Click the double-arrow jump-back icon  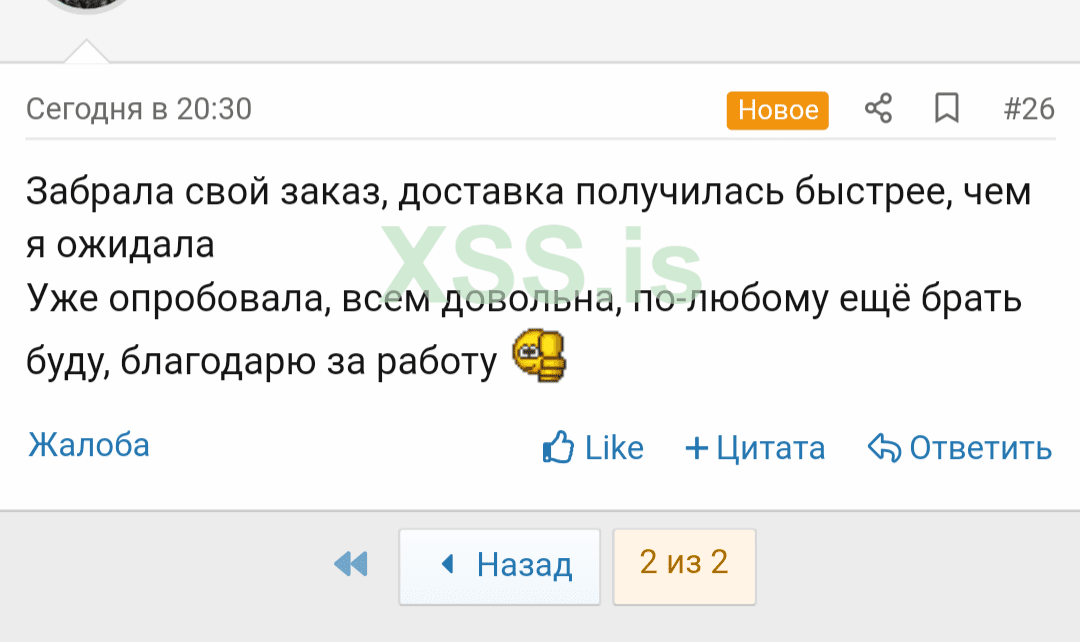[351, 565]
